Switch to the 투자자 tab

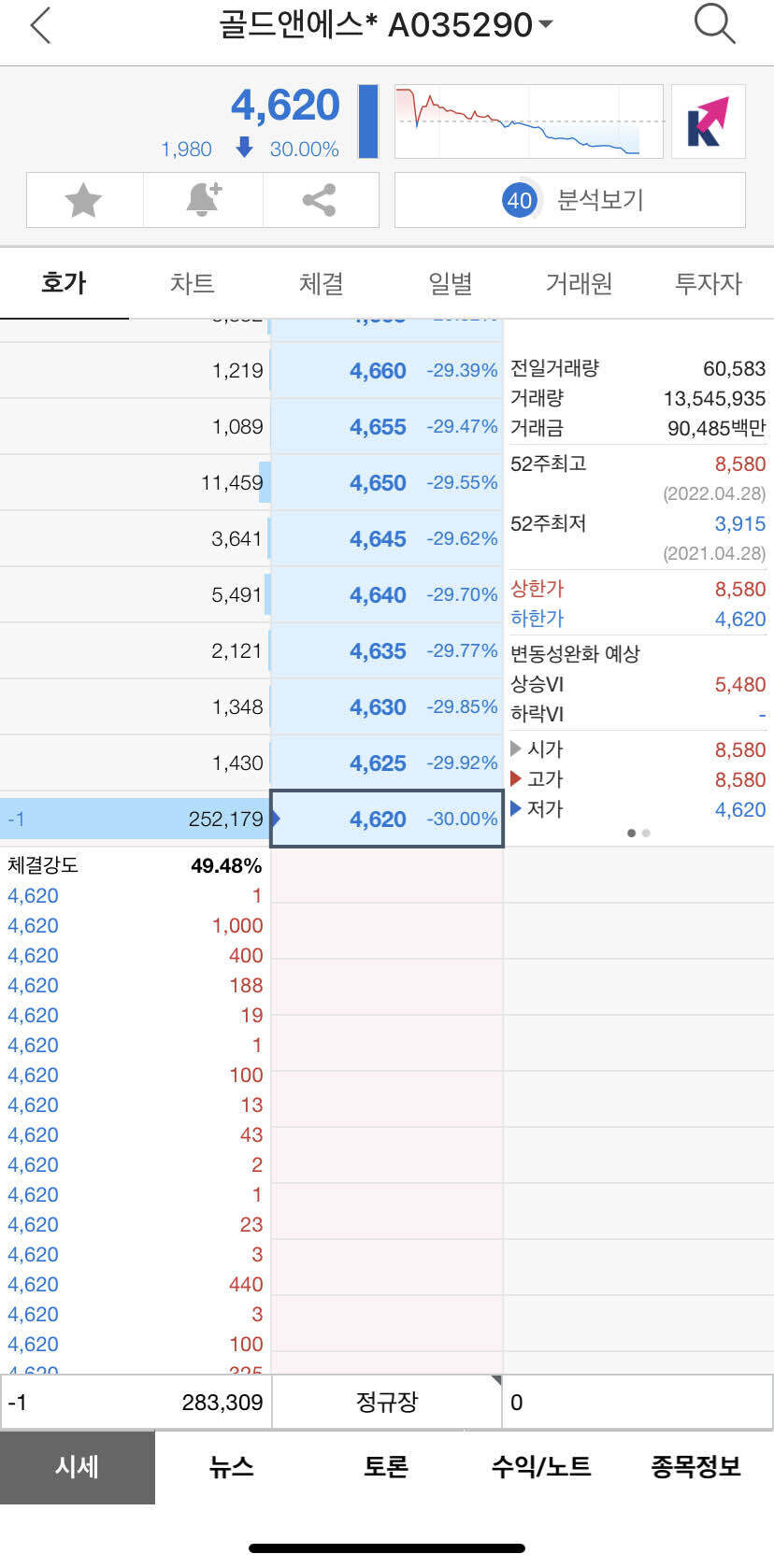click(709, 283)
